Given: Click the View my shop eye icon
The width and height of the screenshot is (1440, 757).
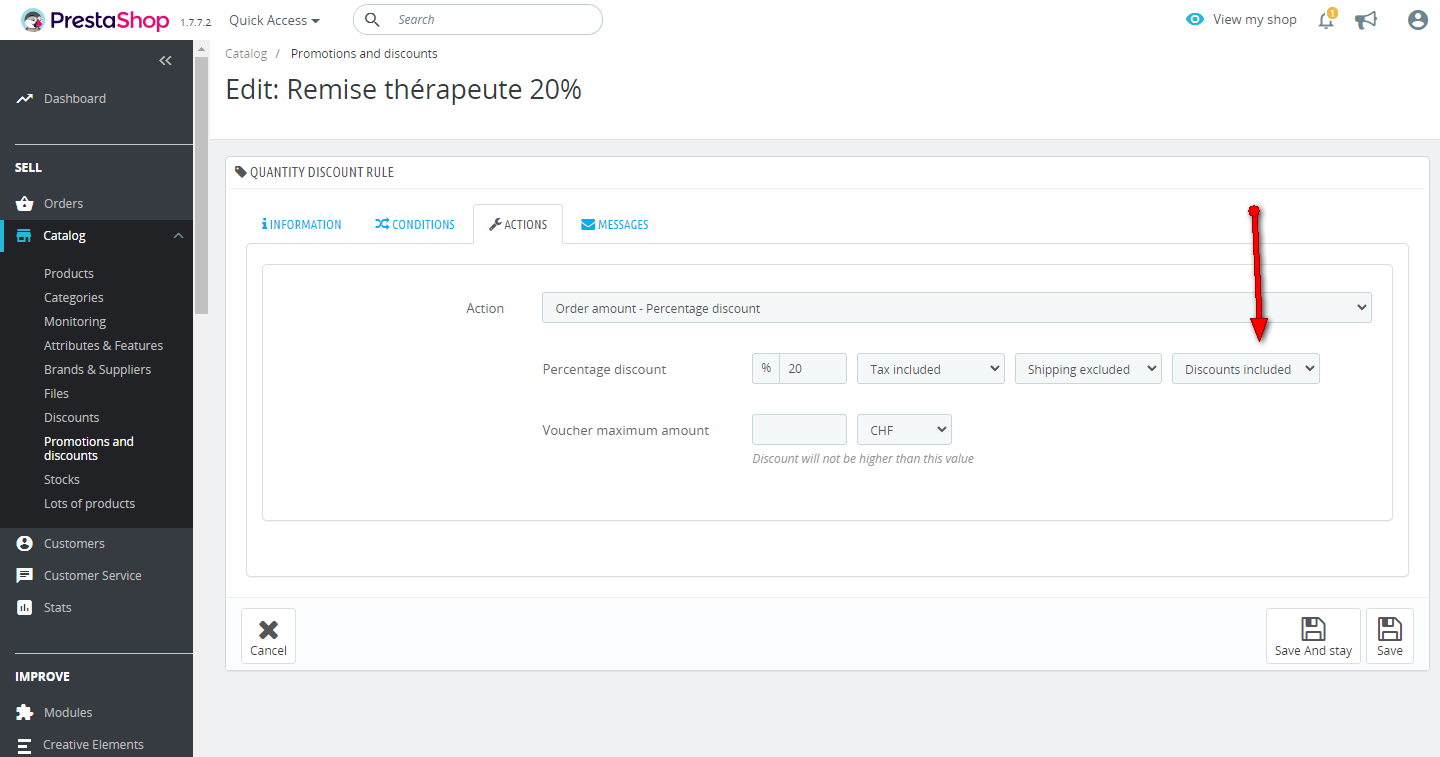Looking at the screenshot, I should click(x=1195, y=19).
